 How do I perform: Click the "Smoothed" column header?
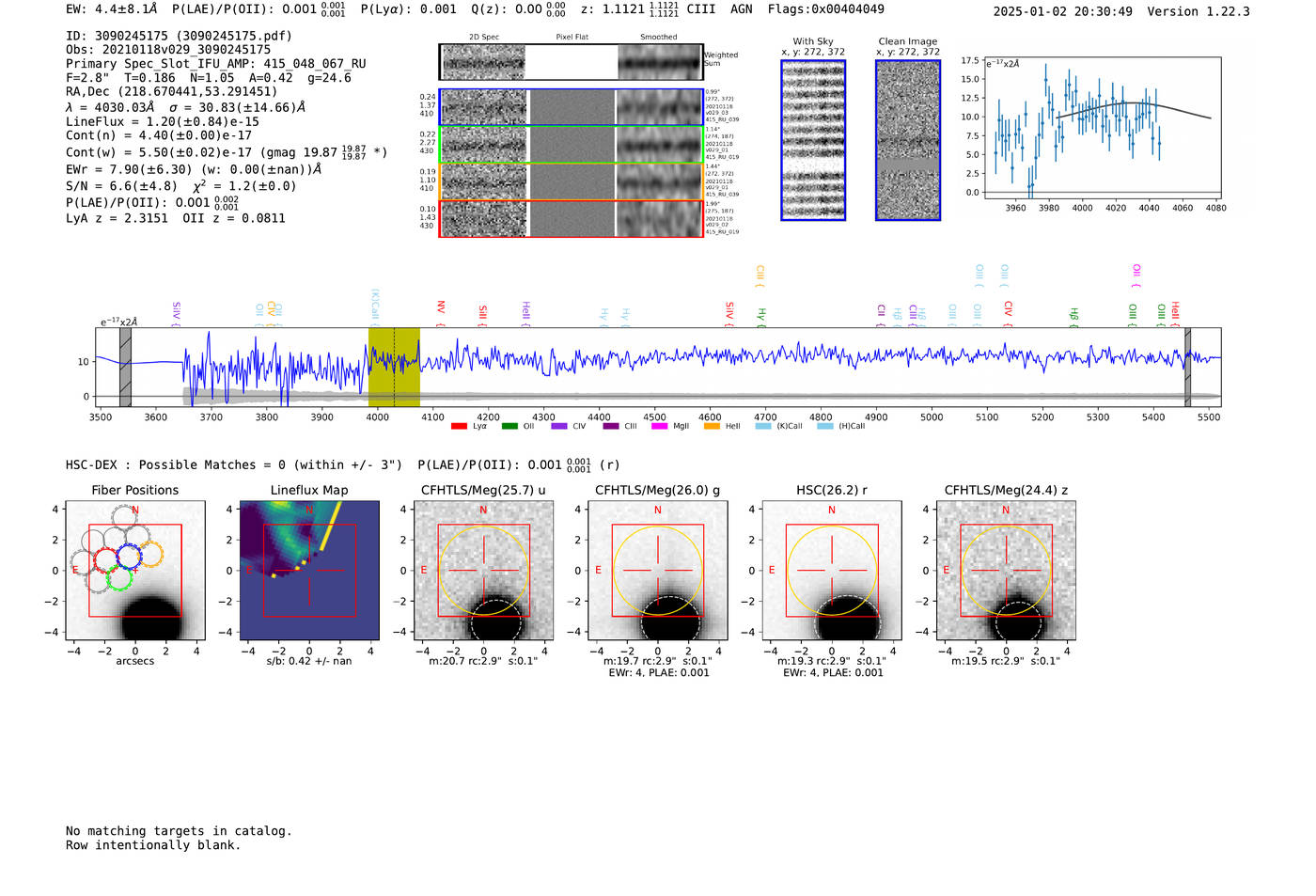pos(658,38)
